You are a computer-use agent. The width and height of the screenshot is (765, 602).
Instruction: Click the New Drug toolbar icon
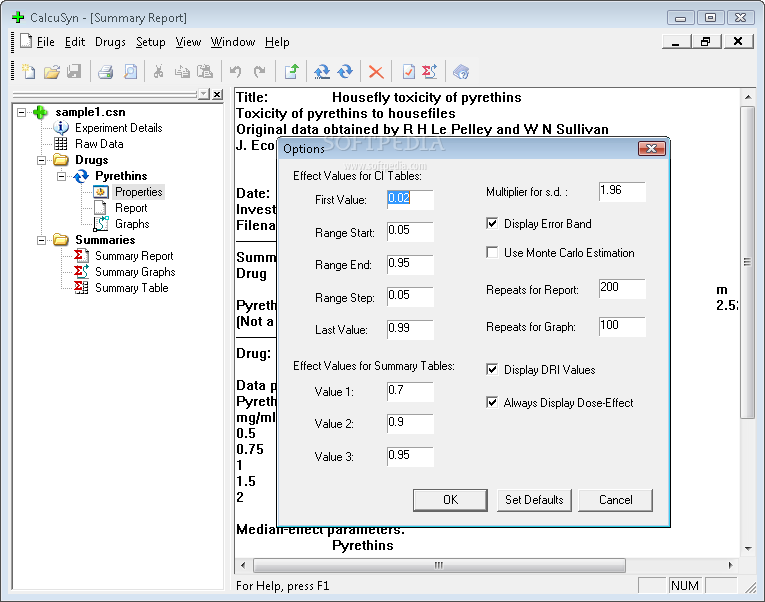[x=322, y=72]
